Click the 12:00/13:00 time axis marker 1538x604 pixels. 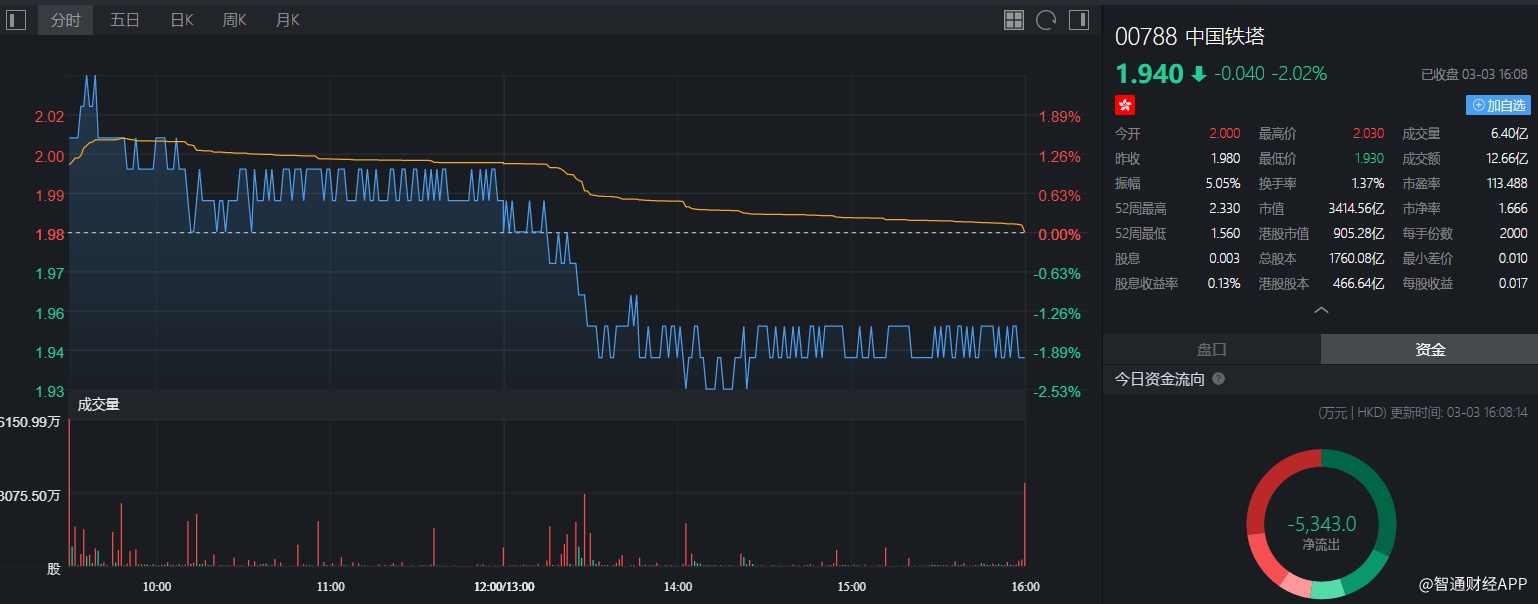(504, 587)
